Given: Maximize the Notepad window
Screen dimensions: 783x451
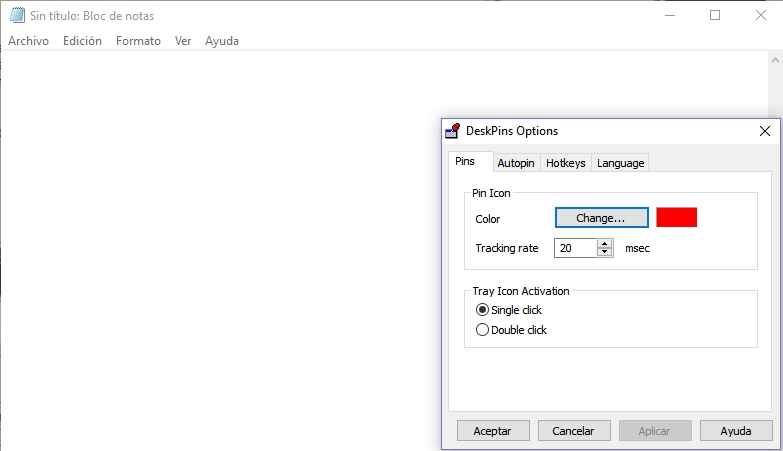Looking at the screenshot, I should click(715, 15).
